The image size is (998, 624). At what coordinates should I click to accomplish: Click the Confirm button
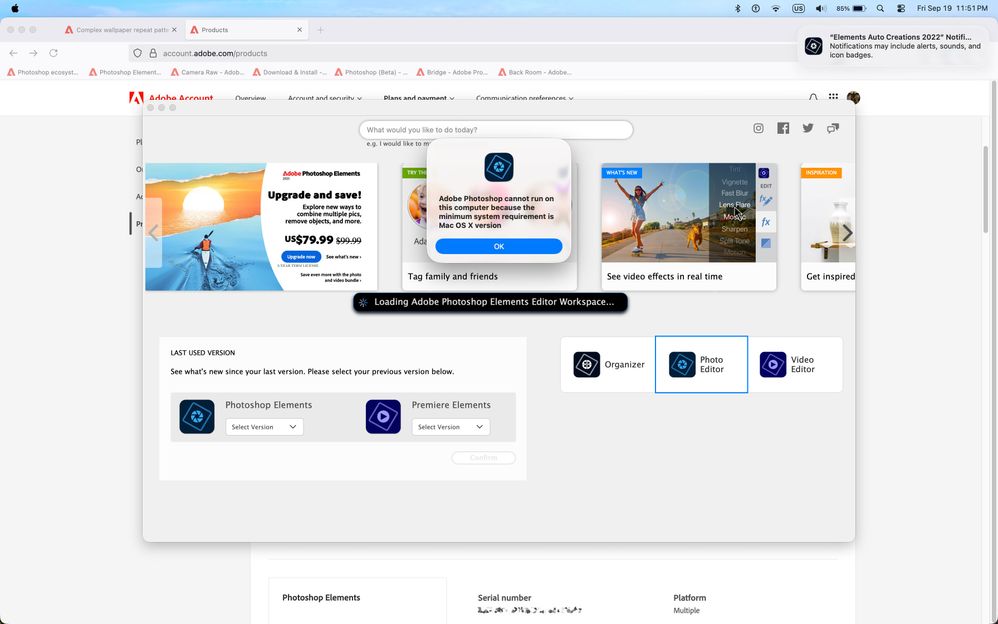[x=483, y=457]
